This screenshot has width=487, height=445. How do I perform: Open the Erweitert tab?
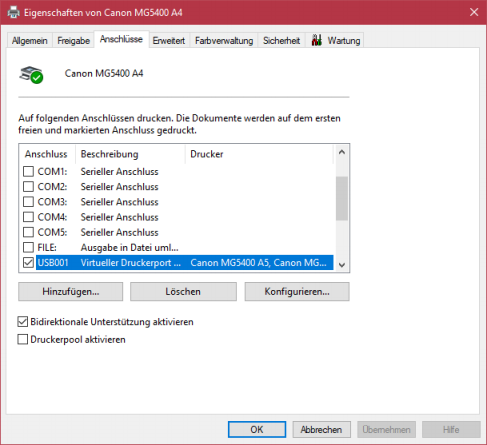[x=169, y=41]
